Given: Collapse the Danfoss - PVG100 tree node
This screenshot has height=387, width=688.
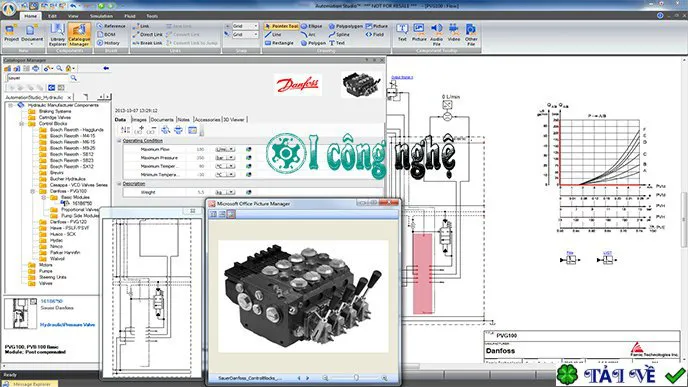Looking at the screenshot, I should (x=32, y=191).
